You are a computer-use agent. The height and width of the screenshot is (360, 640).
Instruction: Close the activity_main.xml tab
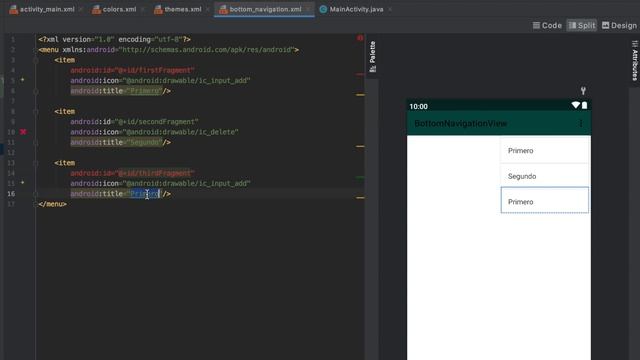pos(81,9)
